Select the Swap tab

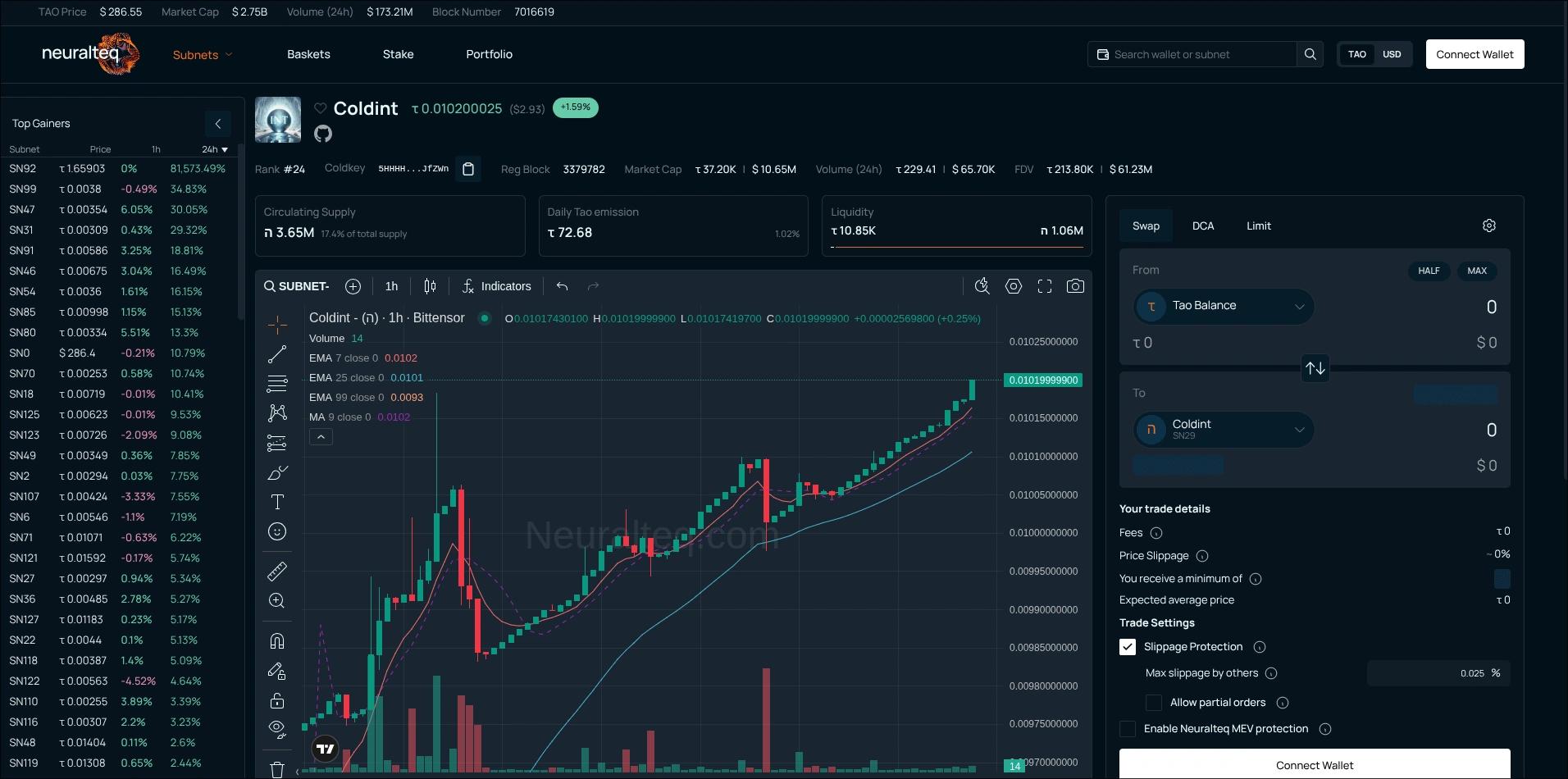pyautogui.click(x=1146, y=225)
